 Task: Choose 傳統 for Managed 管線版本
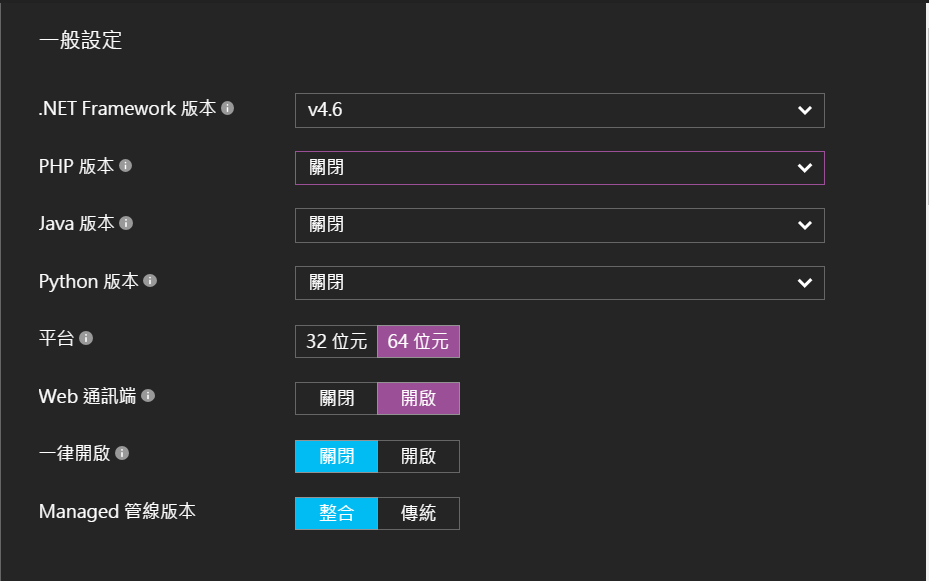click(418, 513)
